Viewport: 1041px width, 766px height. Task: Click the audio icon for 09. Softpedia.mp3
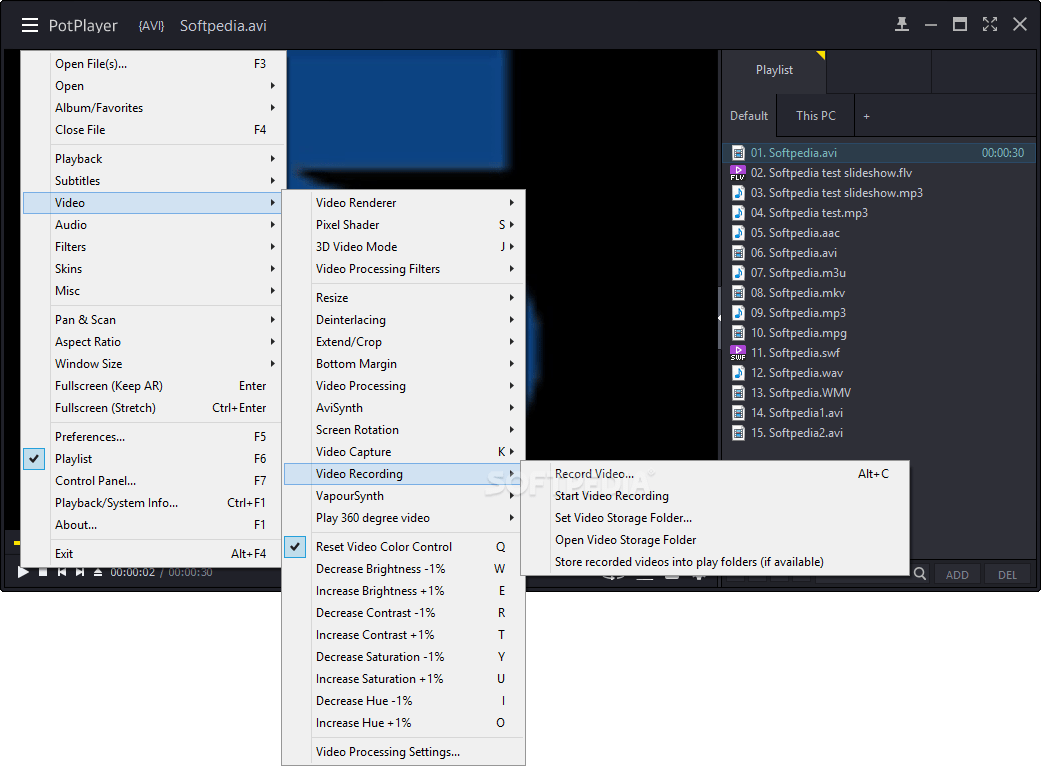click(738, 313)
